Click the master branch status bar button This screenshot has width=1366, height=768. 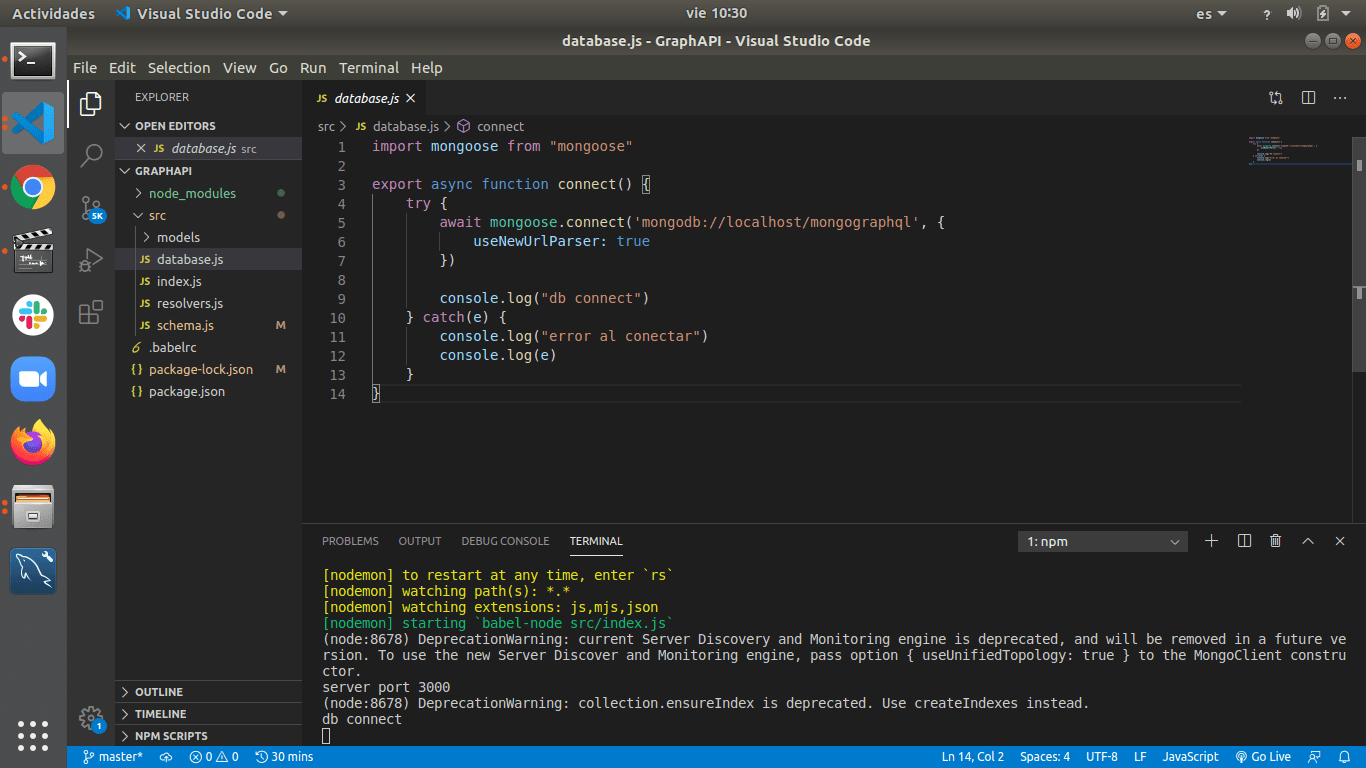pos(112,757)
